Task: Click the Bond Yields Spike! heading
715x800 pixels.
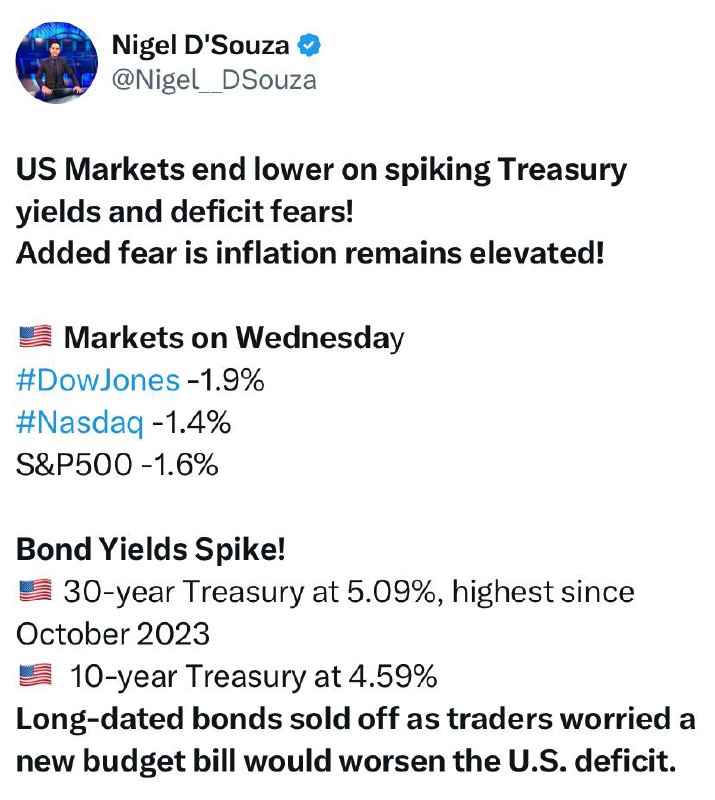Action: [x=151, y=550]
